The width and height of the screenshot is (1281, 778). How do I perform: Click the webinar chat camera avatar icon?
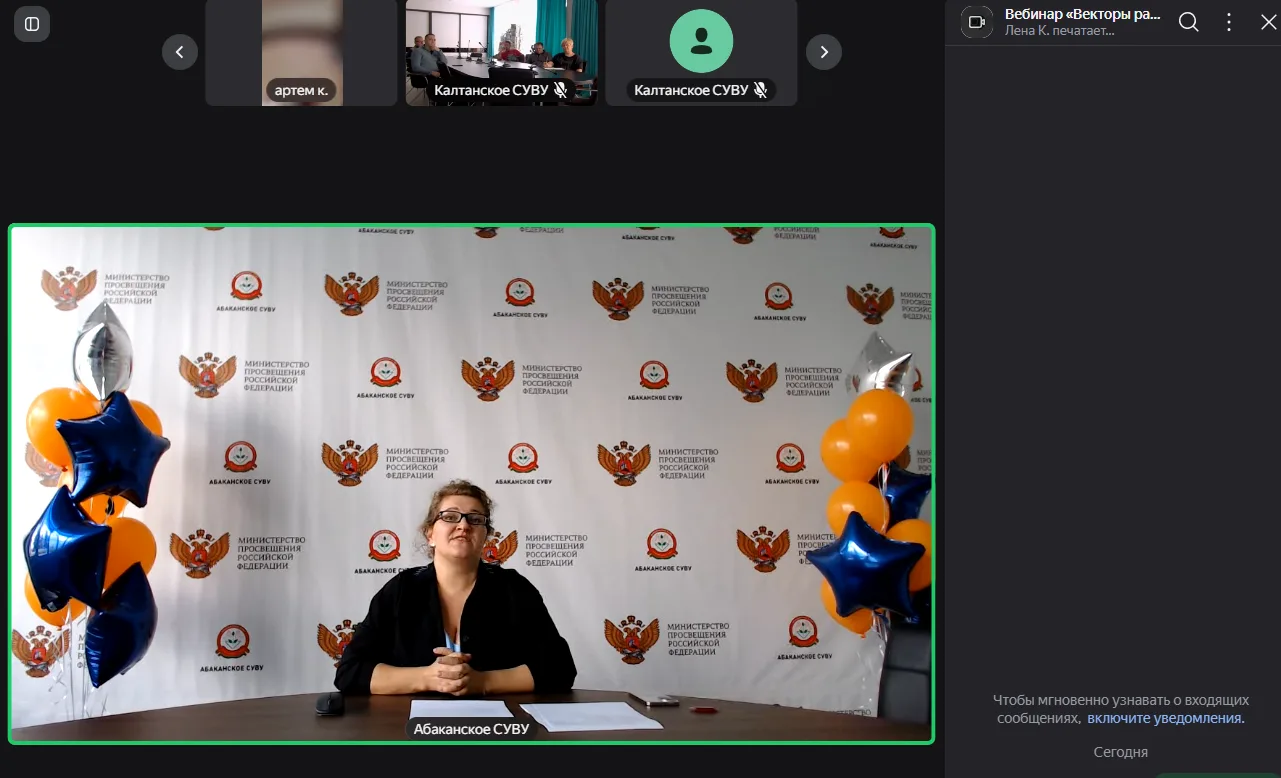coord(977,22)
